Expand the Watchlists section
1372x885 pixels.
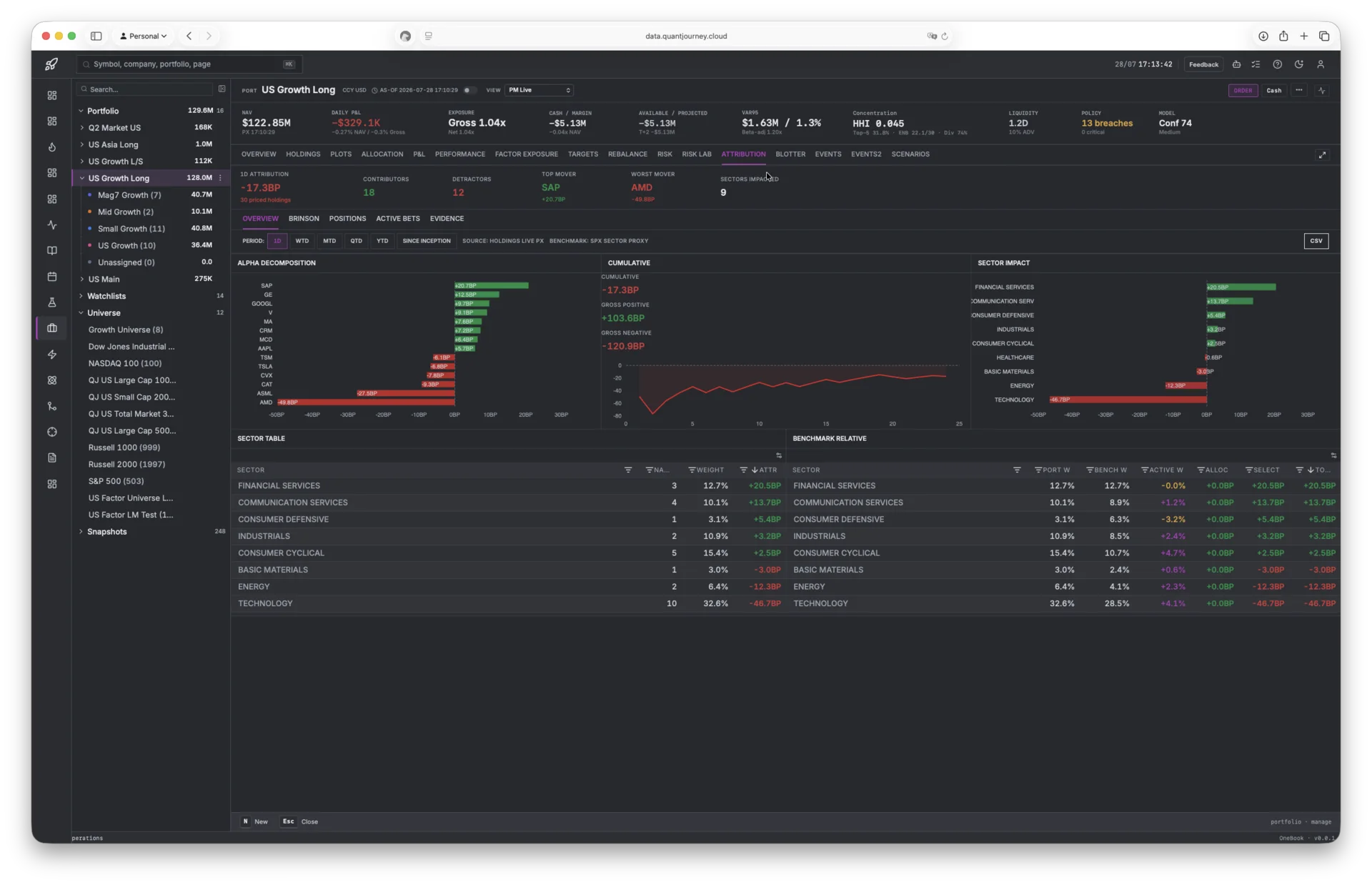point(81,296)
